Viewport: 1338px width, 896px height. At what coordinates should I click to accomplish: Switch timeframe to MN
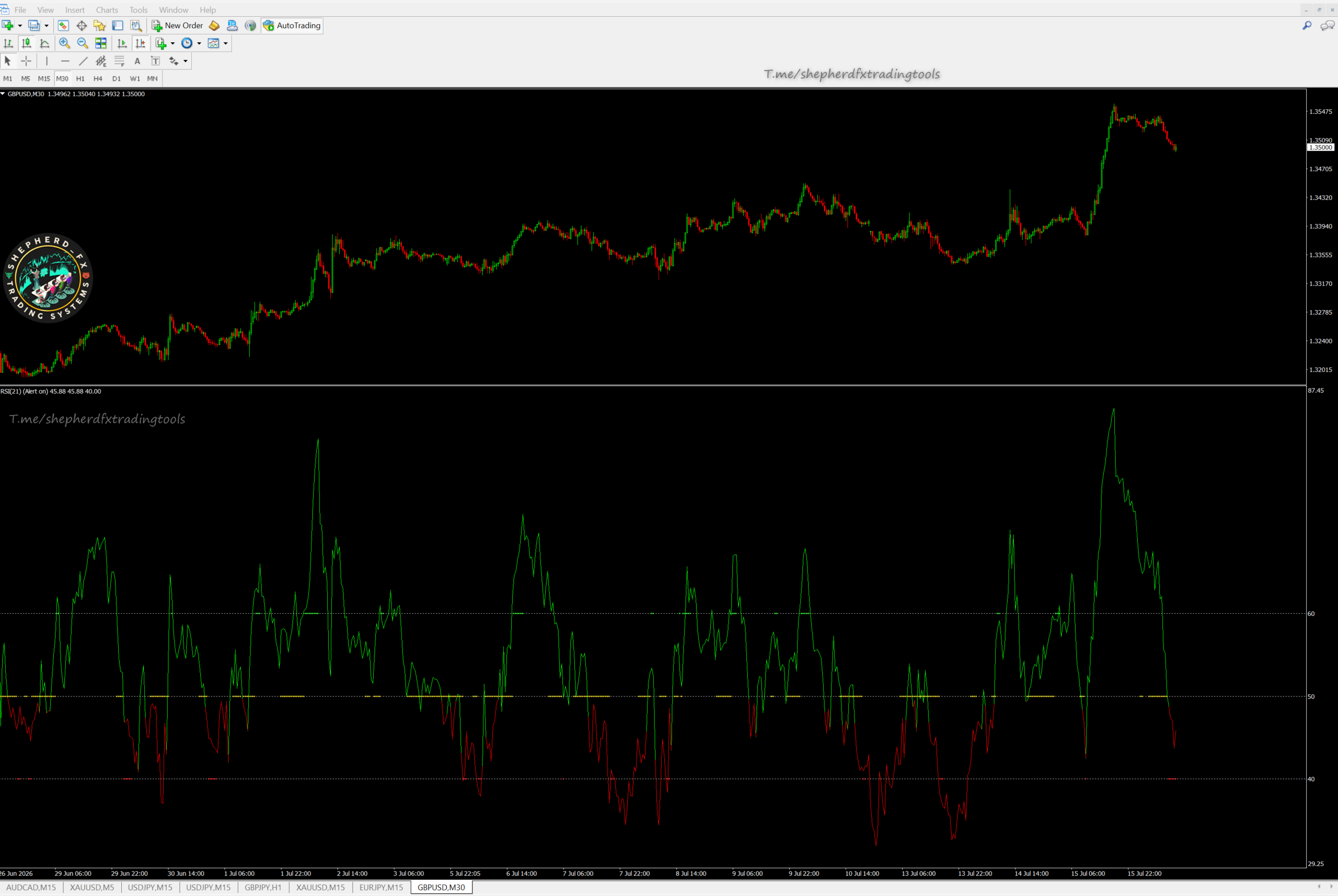point(153,79)
